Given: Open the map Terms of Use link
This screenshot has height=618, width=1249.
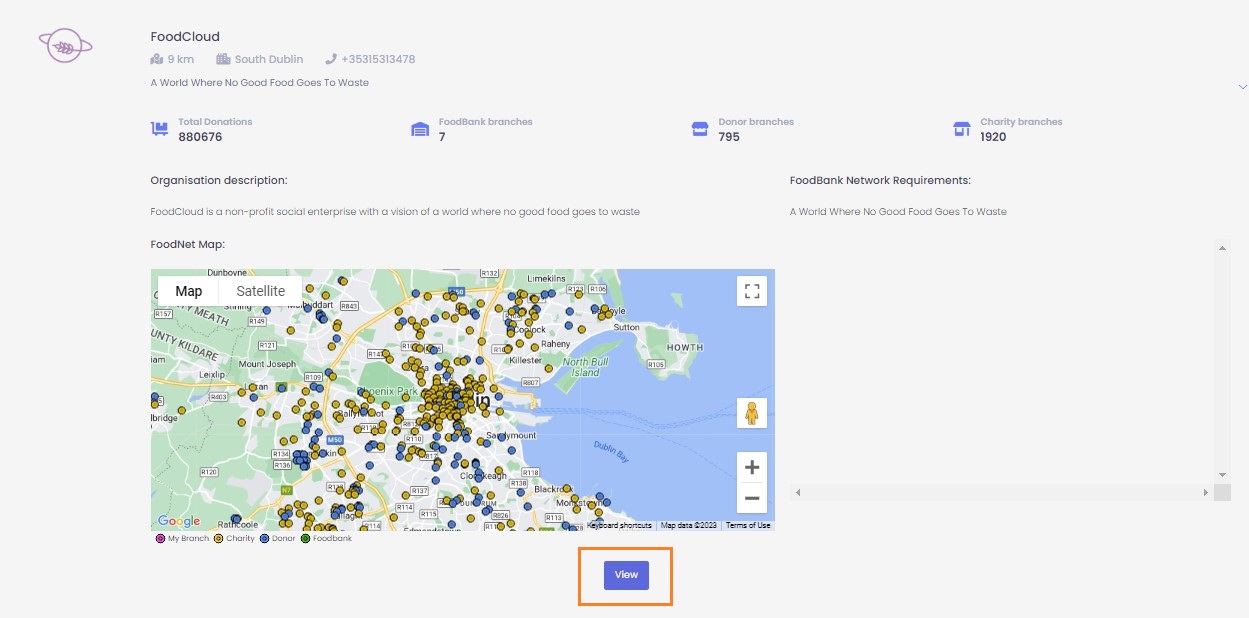Looking at the screenshot, I should click(748, 525).
